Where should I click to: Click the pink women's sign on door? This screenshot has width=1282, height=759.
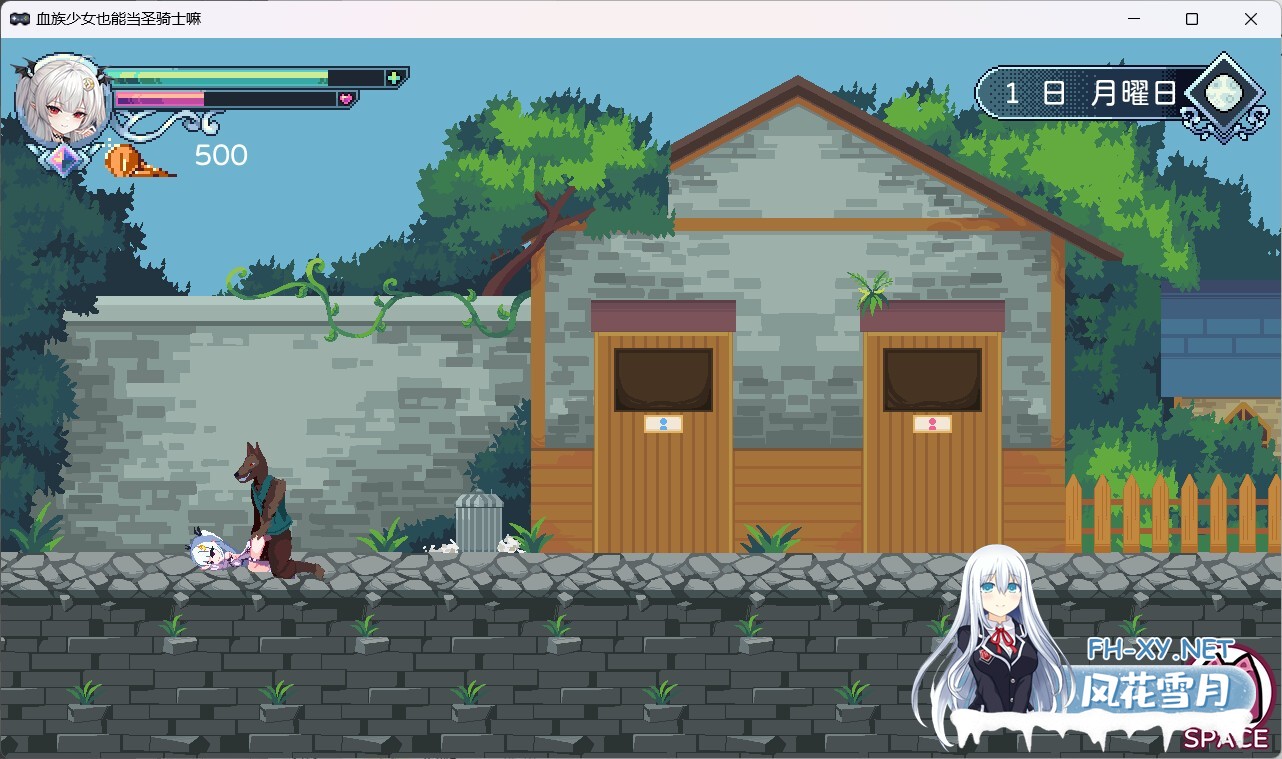932,424
